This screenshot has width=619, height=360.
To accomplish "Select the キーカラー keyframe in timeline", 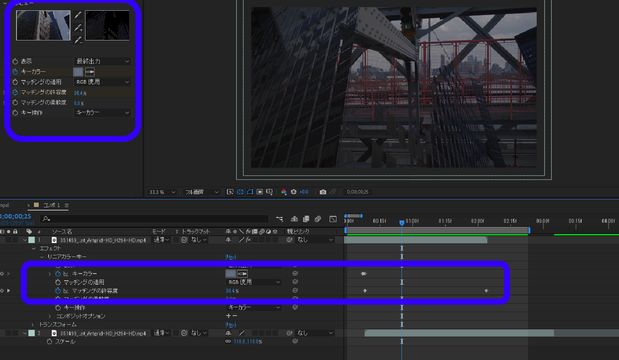I will point(364,274).
